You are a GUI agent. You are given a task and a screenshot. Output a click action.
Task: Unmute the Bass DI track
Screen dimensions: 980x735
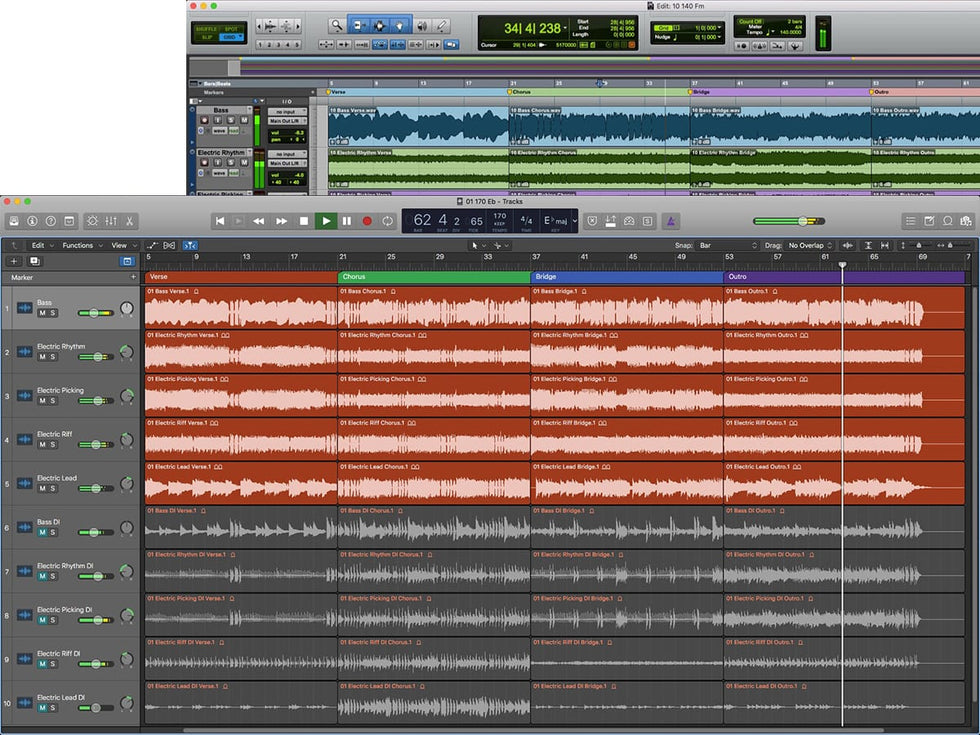42,533
